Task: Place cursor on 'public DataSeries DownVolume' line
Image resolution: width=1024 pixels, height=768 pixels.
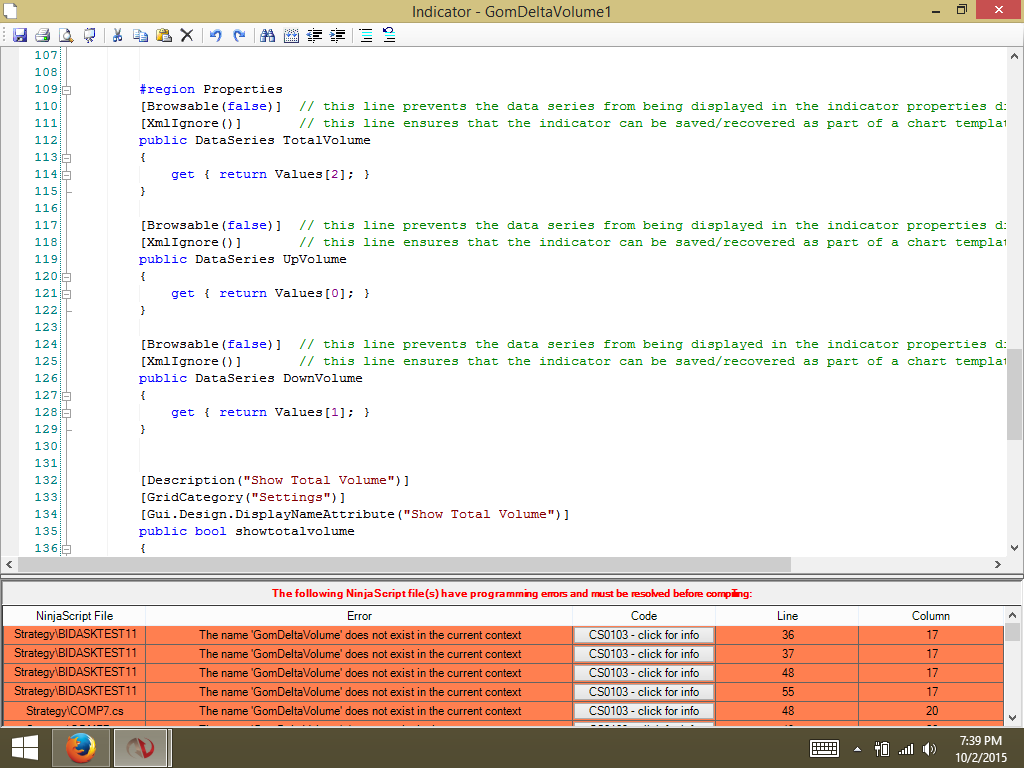Action: click(251, 378)
